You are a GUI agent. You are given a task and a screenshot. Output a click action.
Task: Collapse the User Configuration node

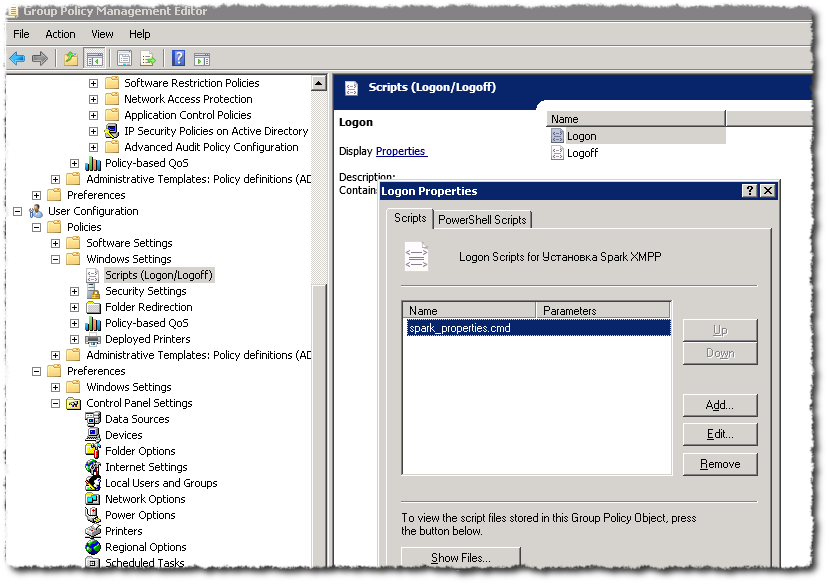point(16,210)
